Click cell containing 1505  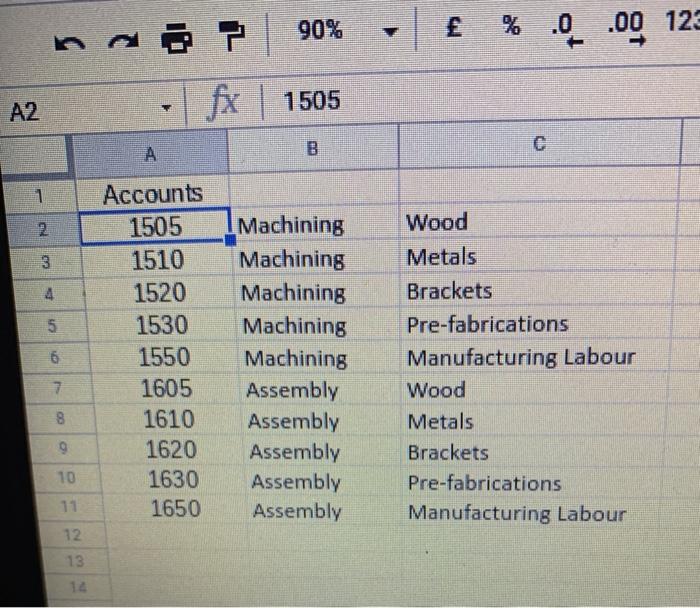pos(155,226)
